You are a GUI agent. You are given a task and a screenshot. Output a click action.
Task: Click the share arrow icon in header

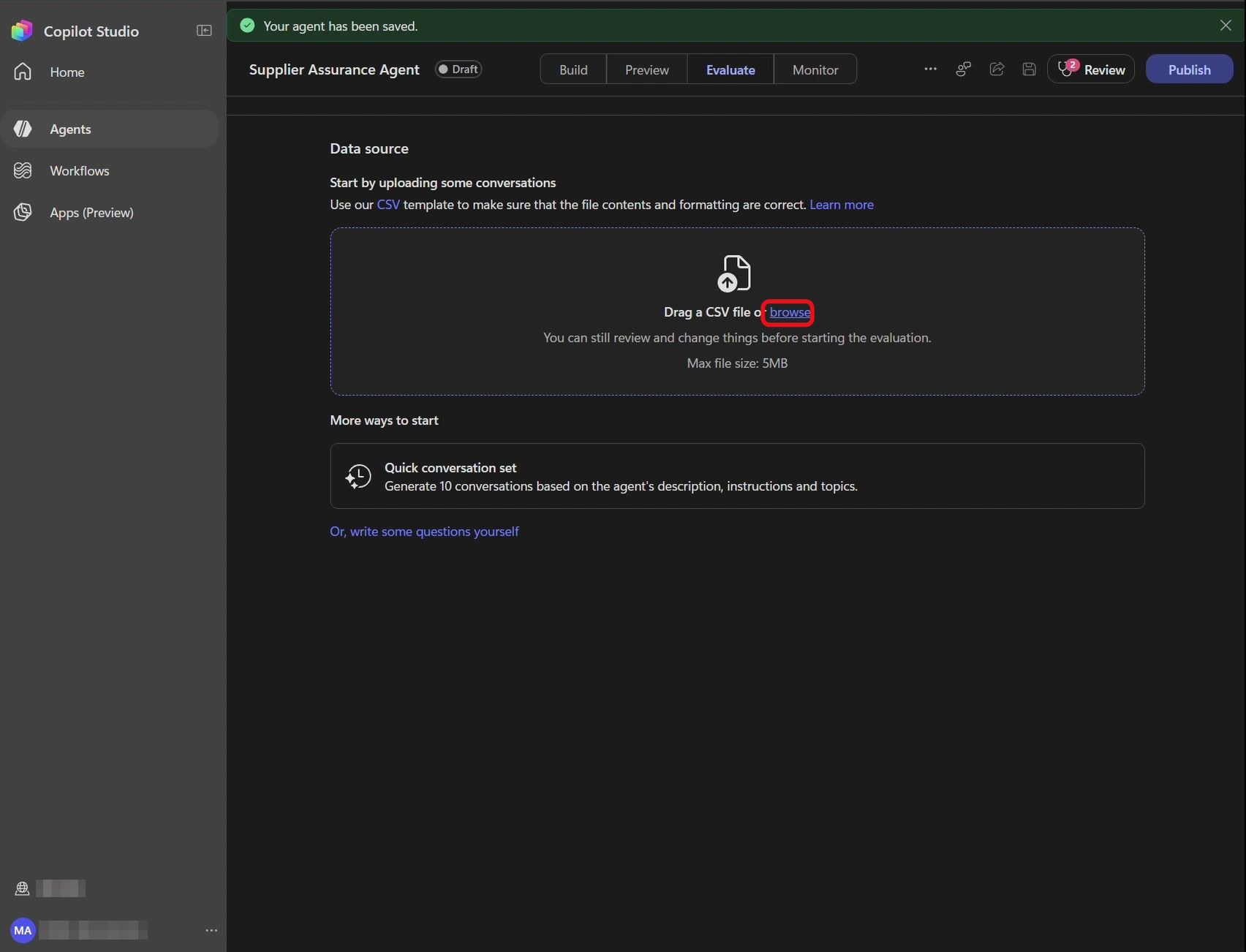pyautogui.click(x=997, y=69)
